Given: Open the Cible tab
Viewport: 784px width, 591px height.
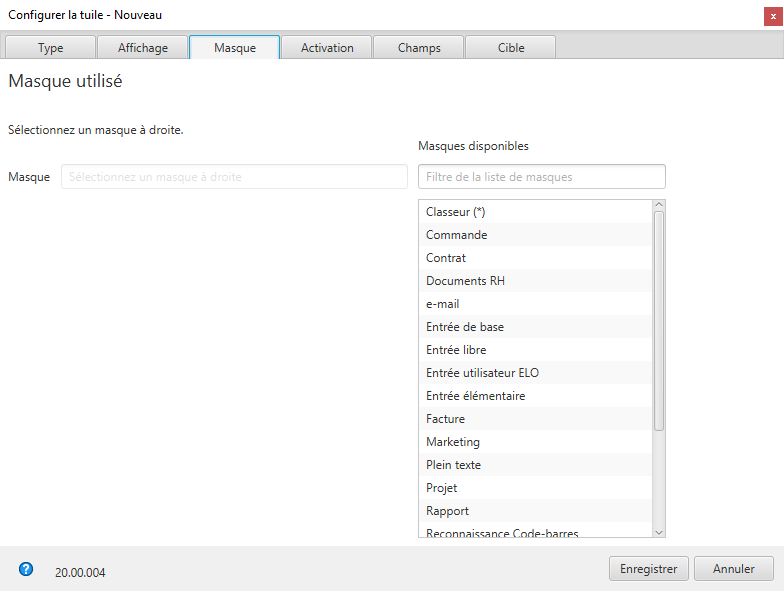Looking at the screenshot, I should 510,48.
